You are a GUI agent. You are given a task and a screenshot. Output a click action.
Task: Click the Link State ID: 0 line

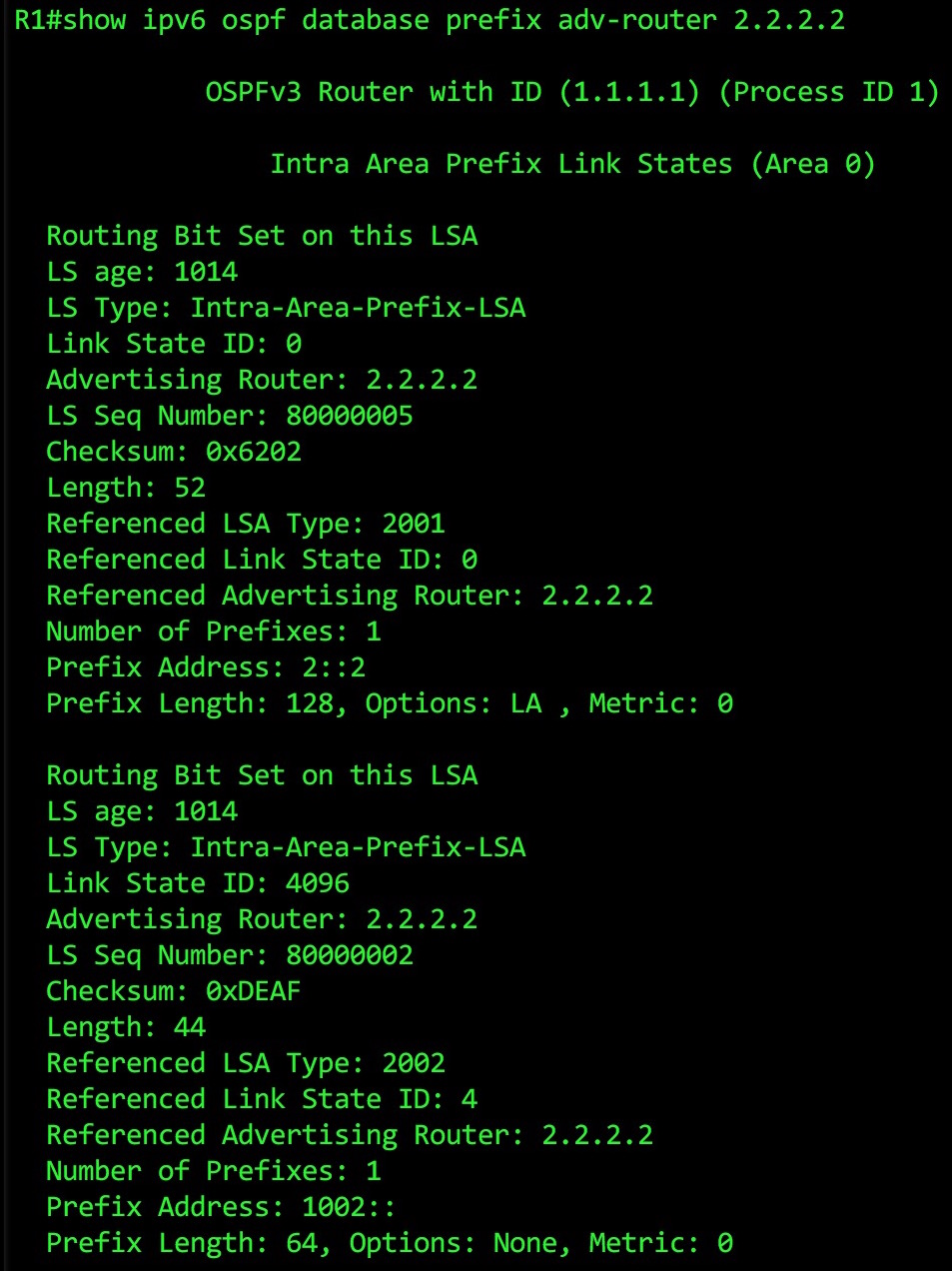pyautogui.click(x=174, y=344)
